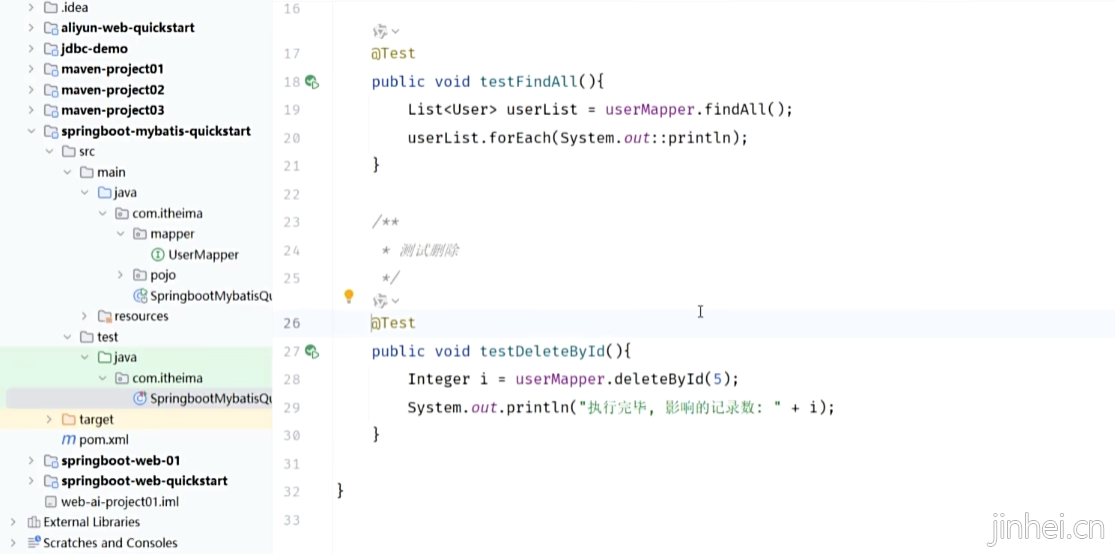Click the yellow lightbulb intention icon
This screenshot has width=1115, height=554.
point(349,296)
